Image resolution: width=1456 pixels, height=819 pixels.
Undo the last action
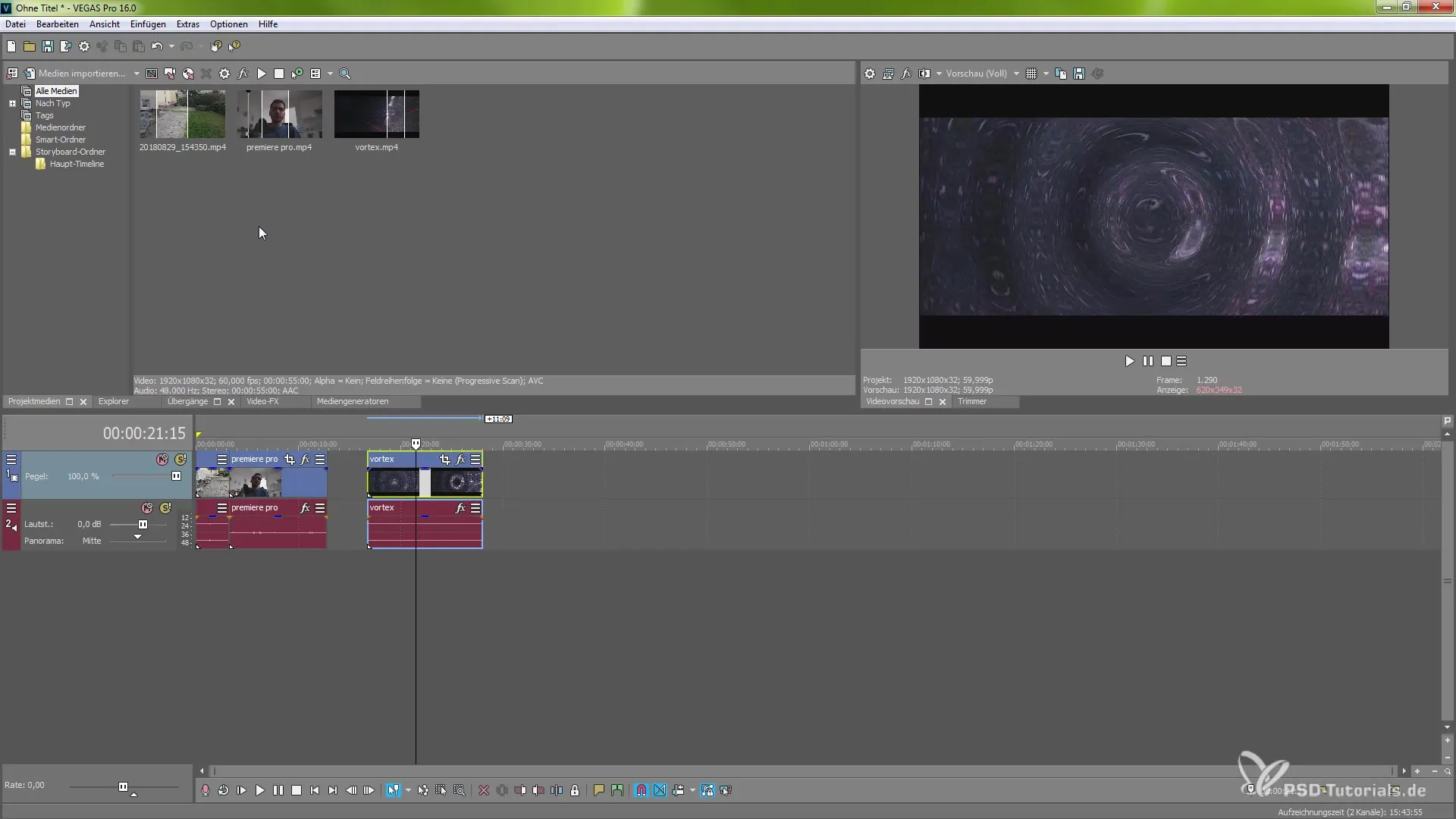[x=157, y=46]
